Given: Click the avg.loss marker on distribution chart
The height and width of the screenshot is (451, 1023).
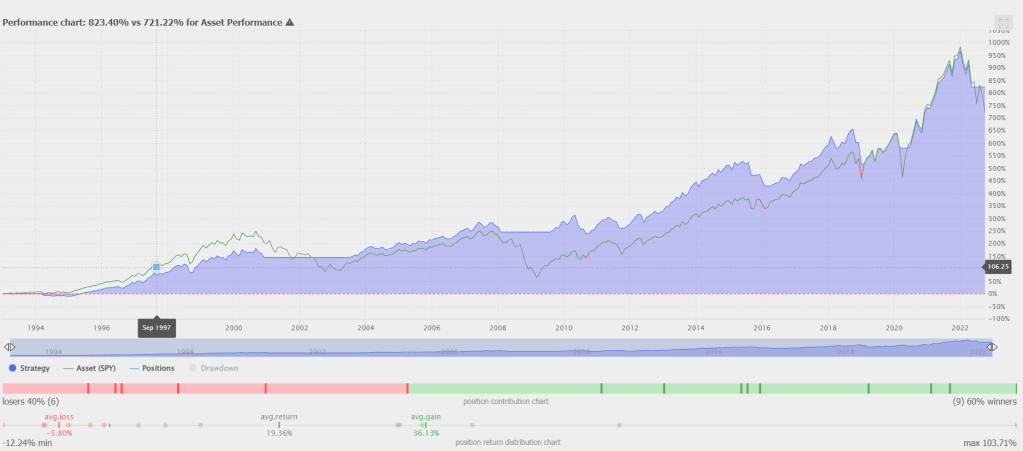Looking at the screenshot, I should pos(59,425).
